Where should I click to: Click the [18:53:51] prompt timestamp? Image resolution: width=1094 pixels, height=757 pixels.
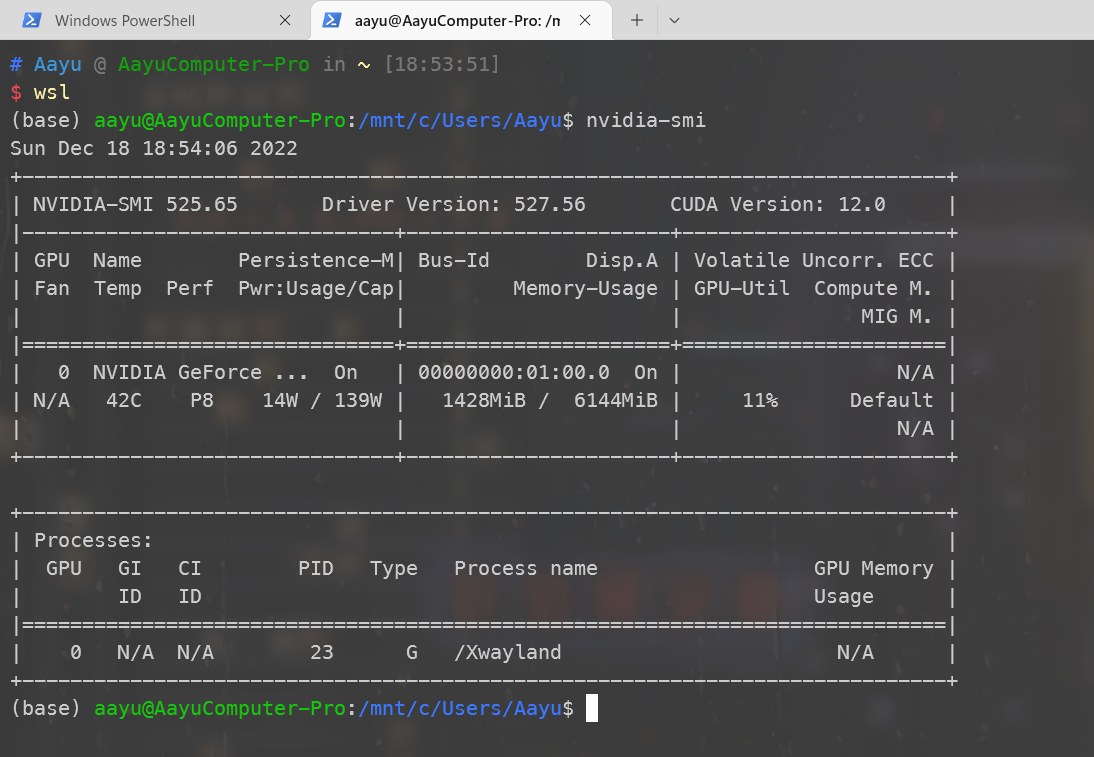point(441,64)
